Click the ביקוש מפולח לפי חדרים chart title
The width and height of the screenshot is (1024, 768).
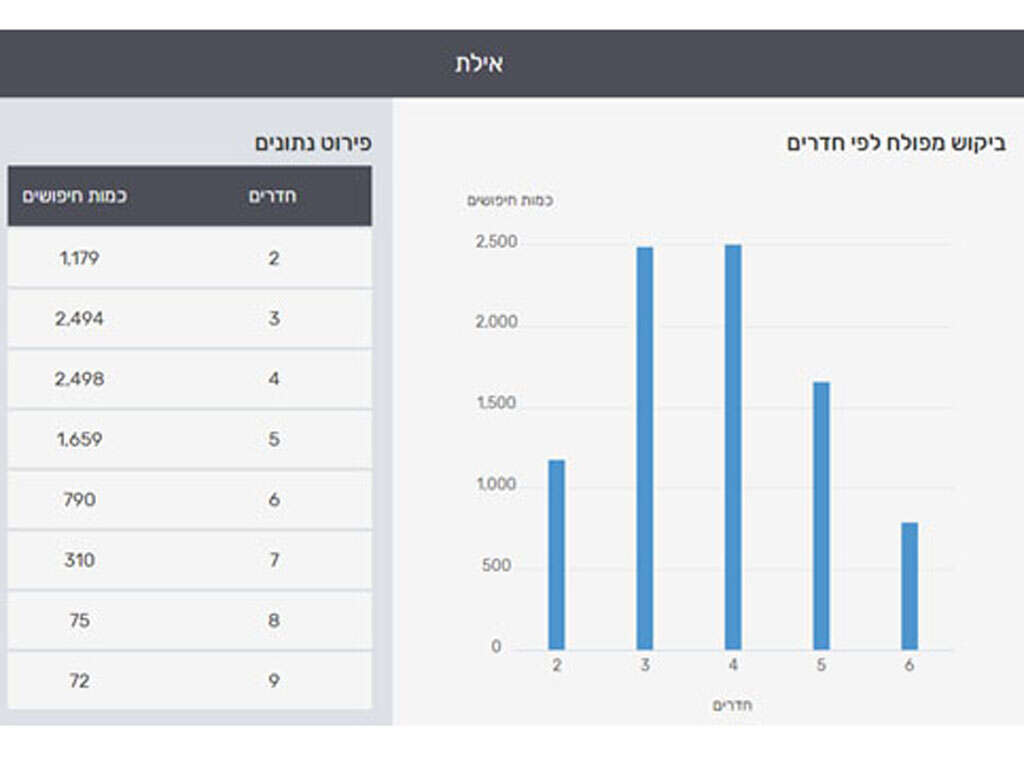pos(896,143)
